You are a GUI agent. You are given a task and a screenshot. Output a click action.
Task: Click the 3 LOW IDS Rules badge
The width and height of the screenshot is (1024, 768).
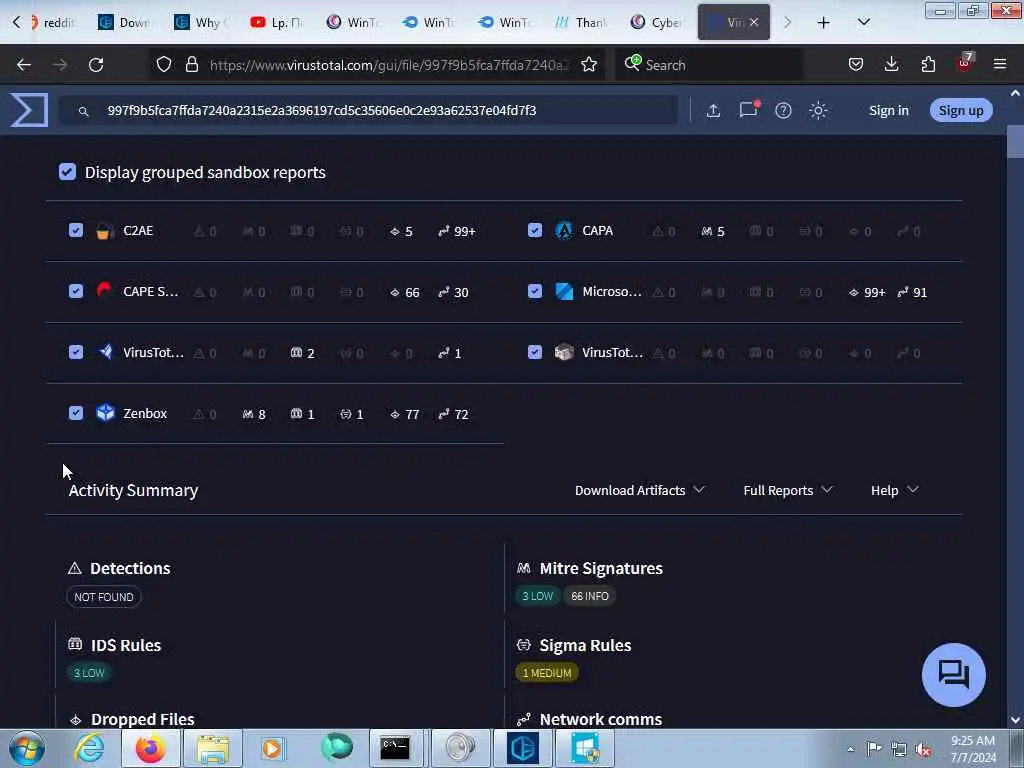tap(89, 673)
